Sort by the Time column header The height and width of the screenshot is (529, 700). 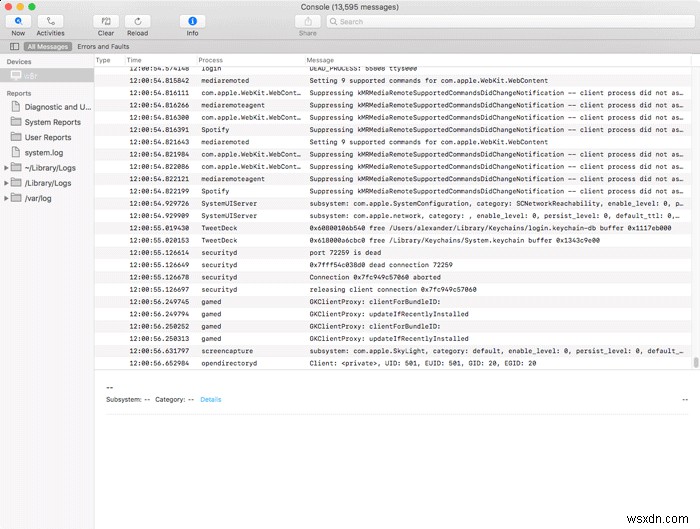click(134, 60)
